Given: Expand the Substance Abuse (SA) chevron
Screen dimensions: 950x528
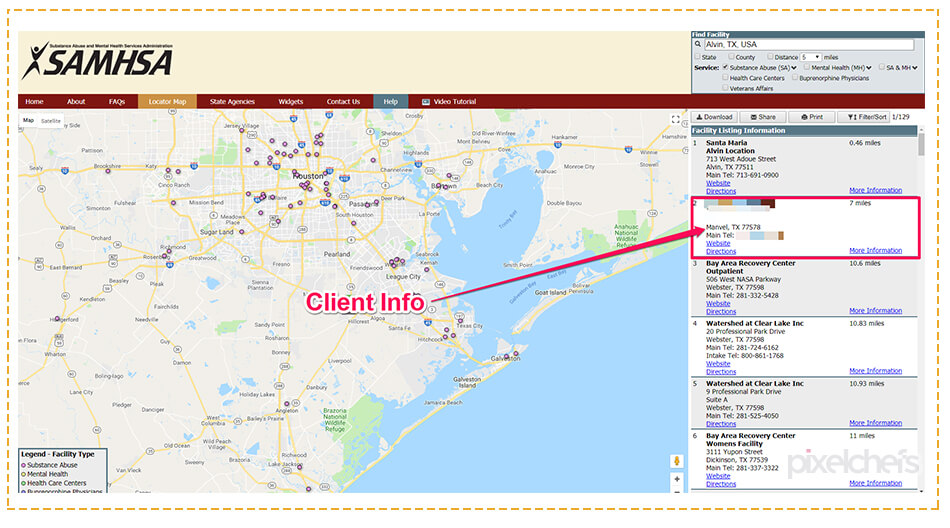Looking at the screenshot, I should [x=794, y=68].
